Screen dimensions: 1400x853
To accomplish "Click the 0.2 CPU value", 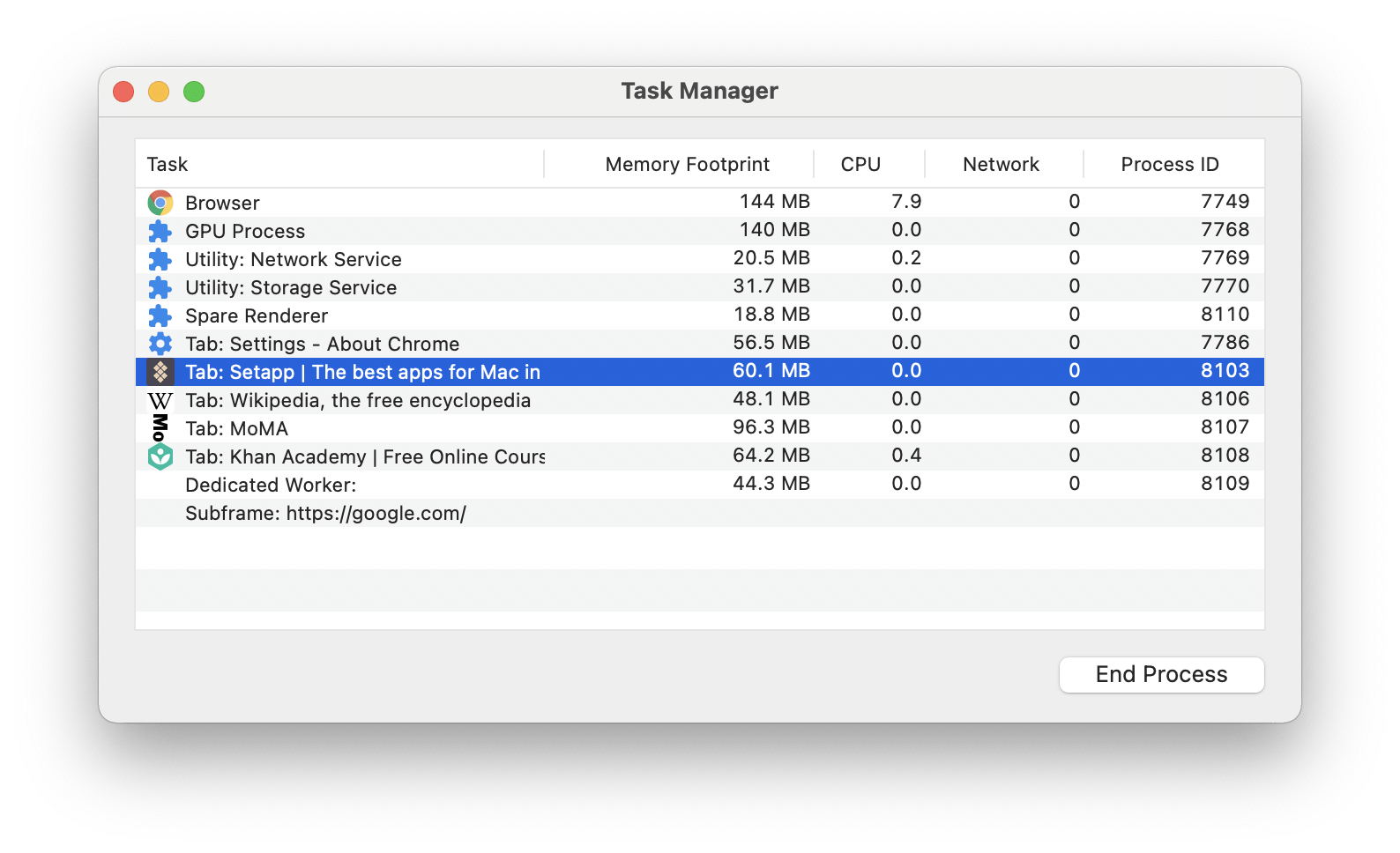I will (x=906, y=257).
